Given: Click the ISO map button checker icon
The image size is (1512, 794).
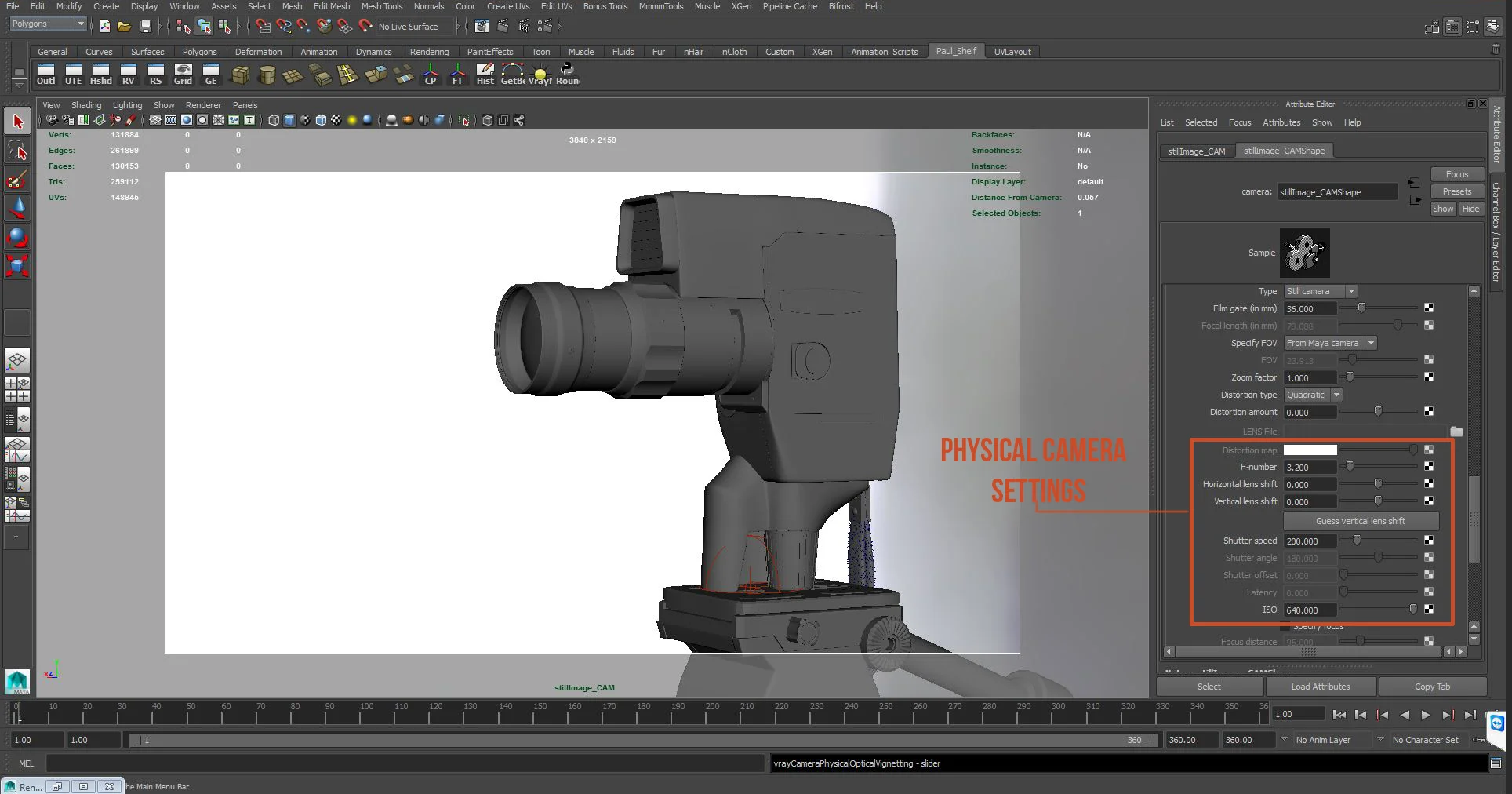Looking at the screenshot, I should [1429, 610].
